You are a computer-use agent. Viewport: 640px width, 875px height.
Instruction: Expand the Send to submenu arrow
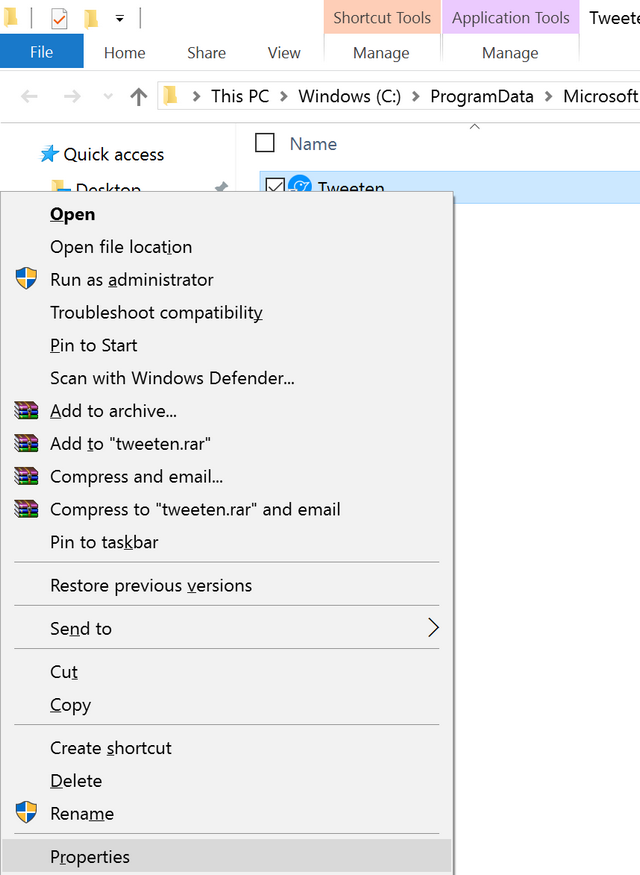tap(433, 628)
